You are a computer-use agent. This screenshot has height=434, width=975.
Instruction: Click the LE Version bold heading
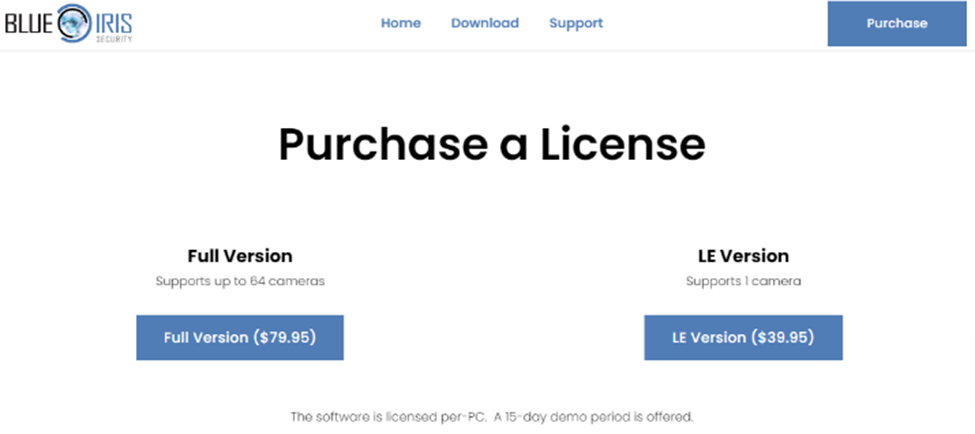pos(744,256)
